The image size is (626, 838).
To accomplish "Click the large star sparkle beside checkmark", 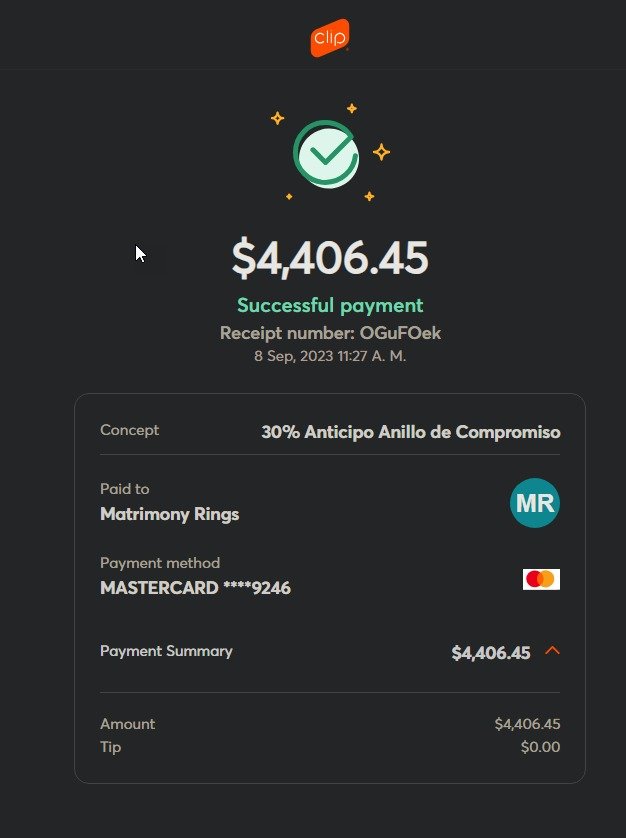I will click(381, 152).
